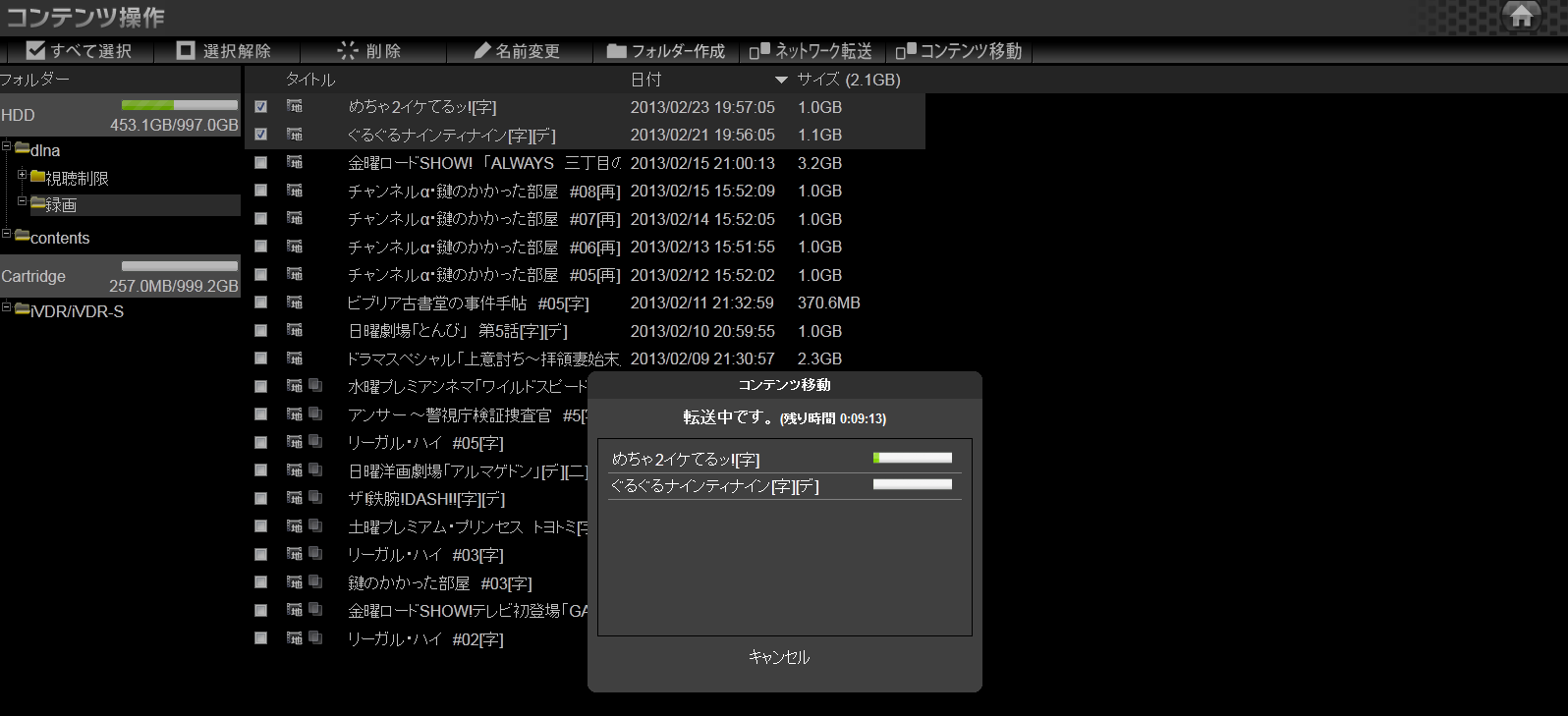This screenshot has height=716, width=1568.
Task: Click the めちゃ2イケてるッ! transfer progress bar
Action: coord(913,458)
